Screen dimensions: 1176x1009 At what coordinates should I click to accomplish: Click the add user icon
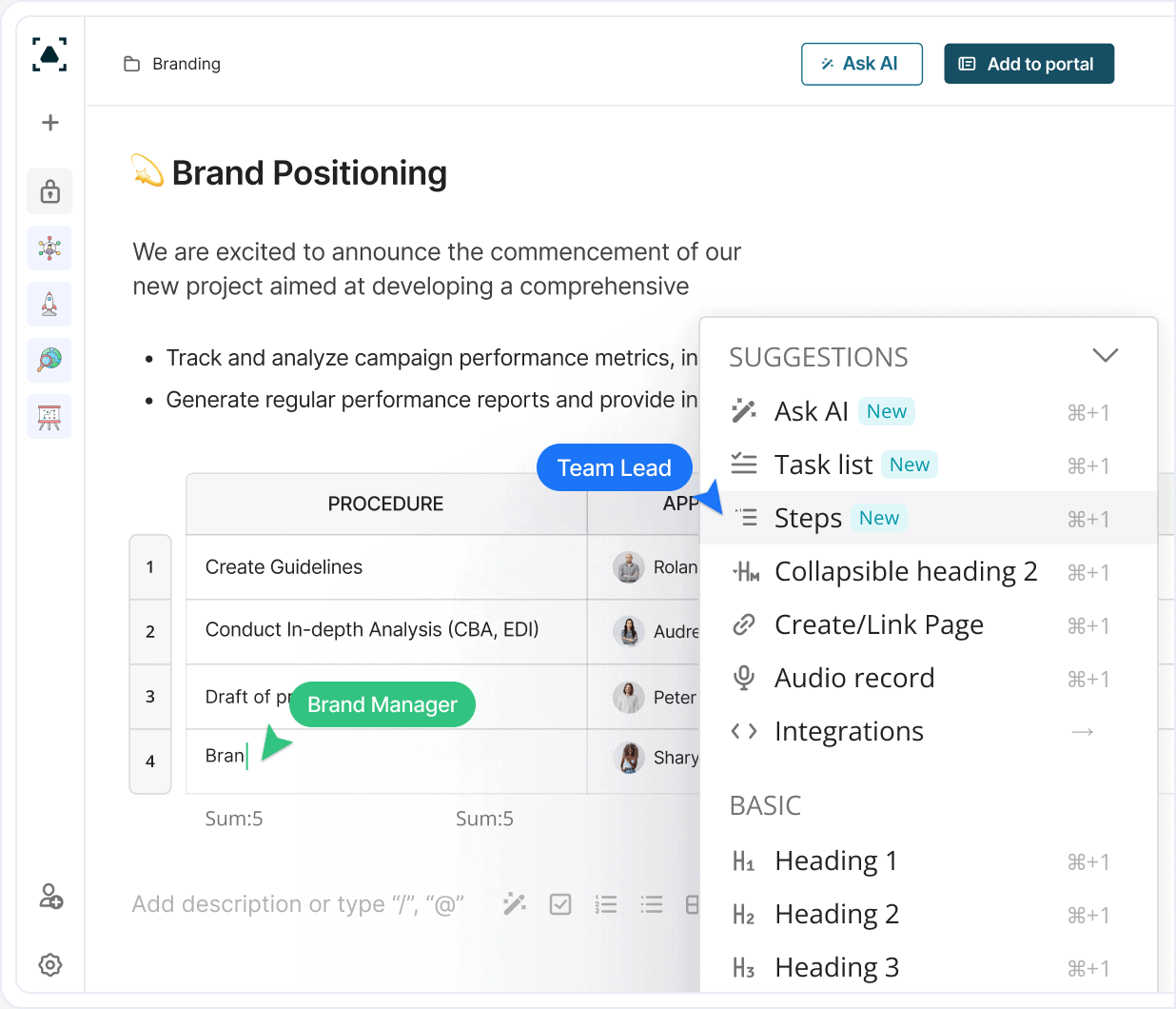[50, 897]
